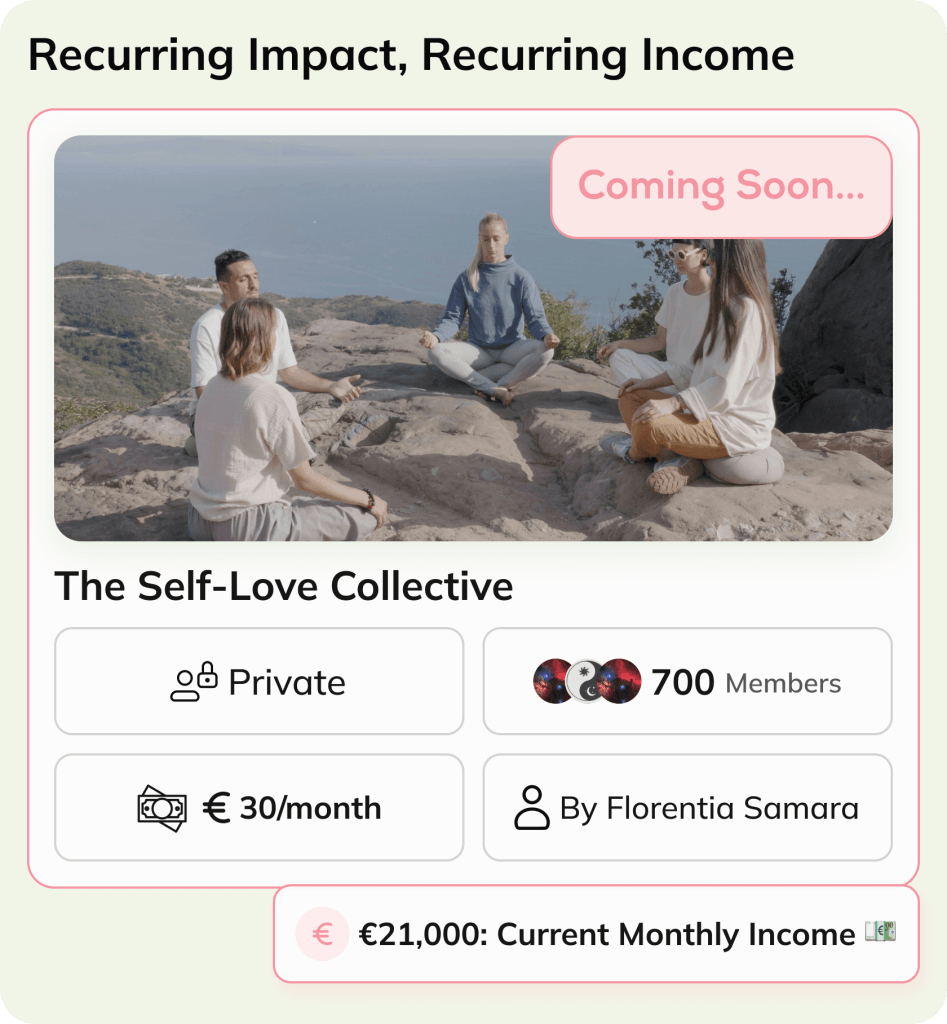The width and height of the screenshot is (947, 1024).
Task: Click the pink euro circle icon
Action: pyautogui.click(x=321, y=934)
